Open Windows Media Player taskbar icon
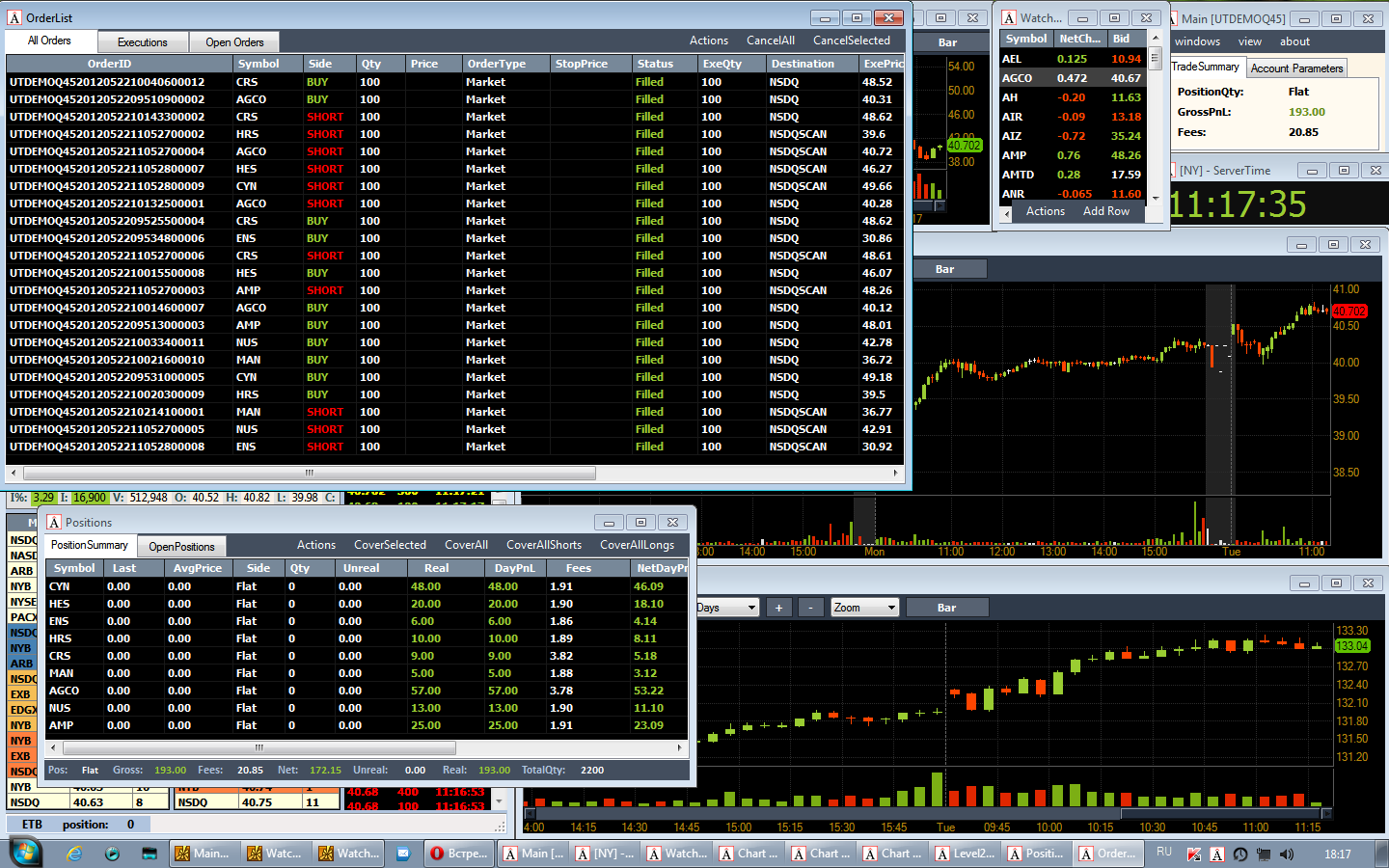Viewport: 1389px width, 868px height. 113,854
